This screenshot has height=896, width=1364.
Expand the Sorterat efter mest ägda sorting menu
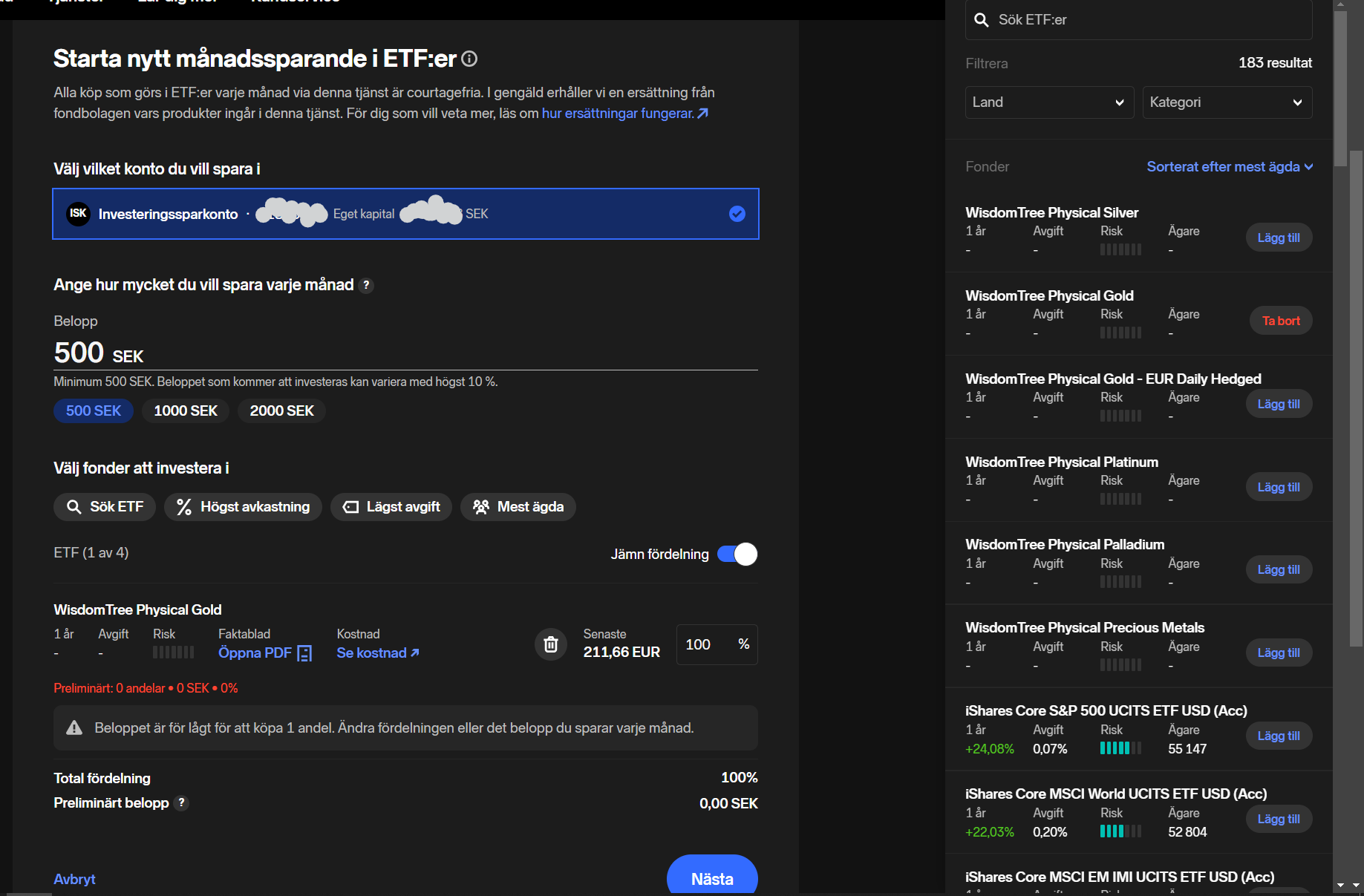[1229, 167]
